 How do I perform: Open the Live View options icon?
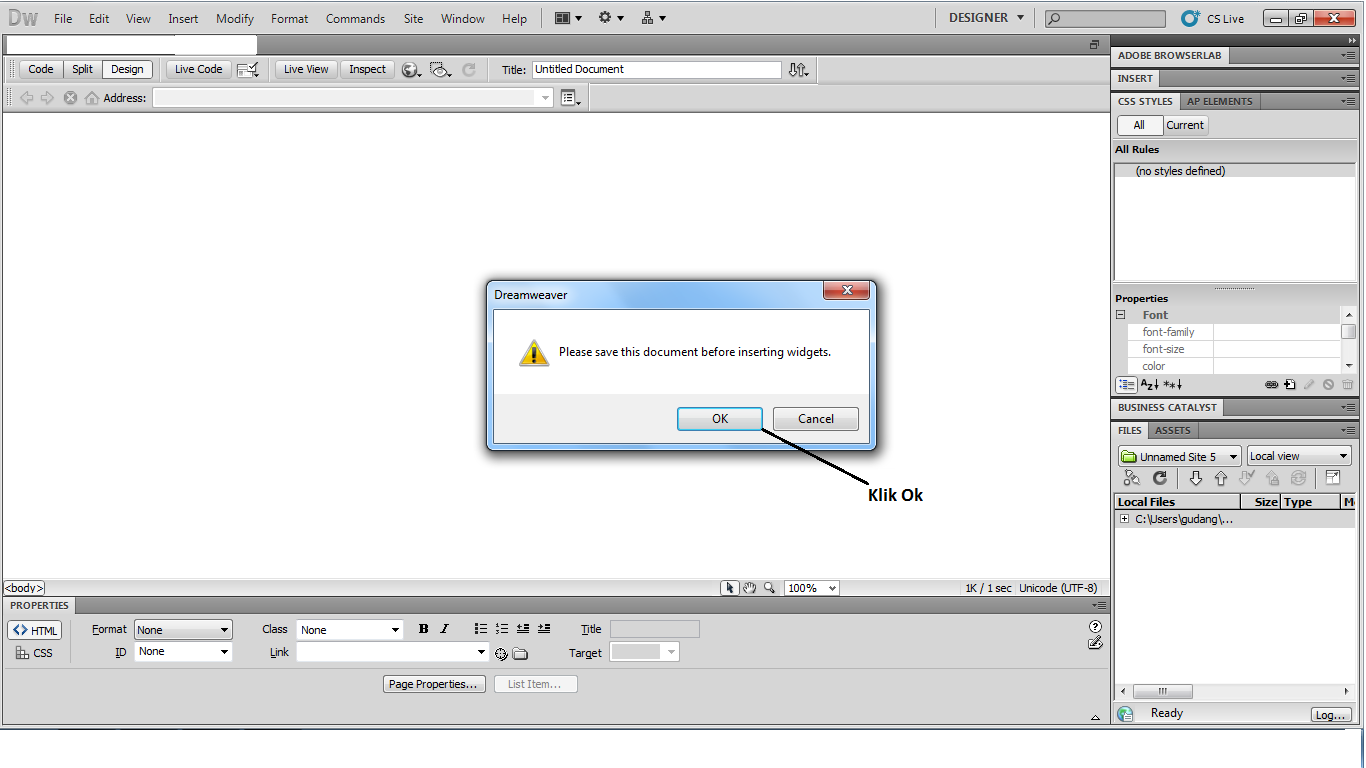[x=248, y=69]
